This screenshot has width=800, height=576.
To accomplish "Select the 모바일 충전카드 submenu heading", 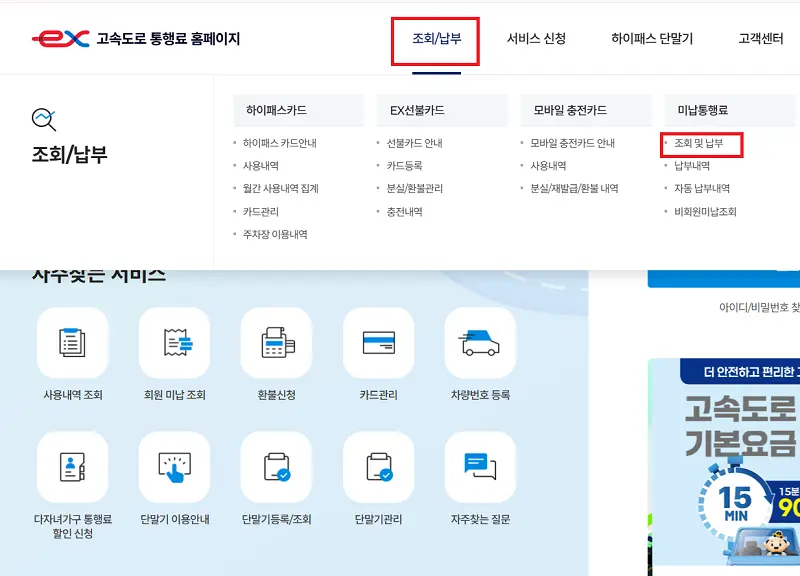I will point(586,110).
